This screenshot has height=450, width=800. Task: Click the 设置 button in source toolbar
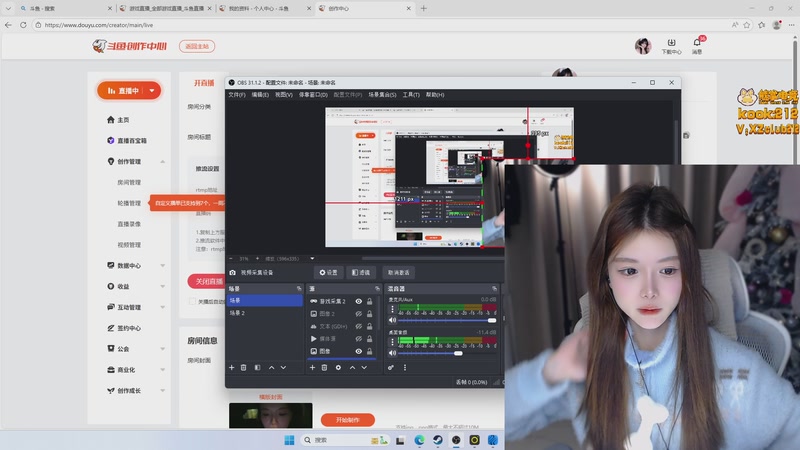(329, 272)
